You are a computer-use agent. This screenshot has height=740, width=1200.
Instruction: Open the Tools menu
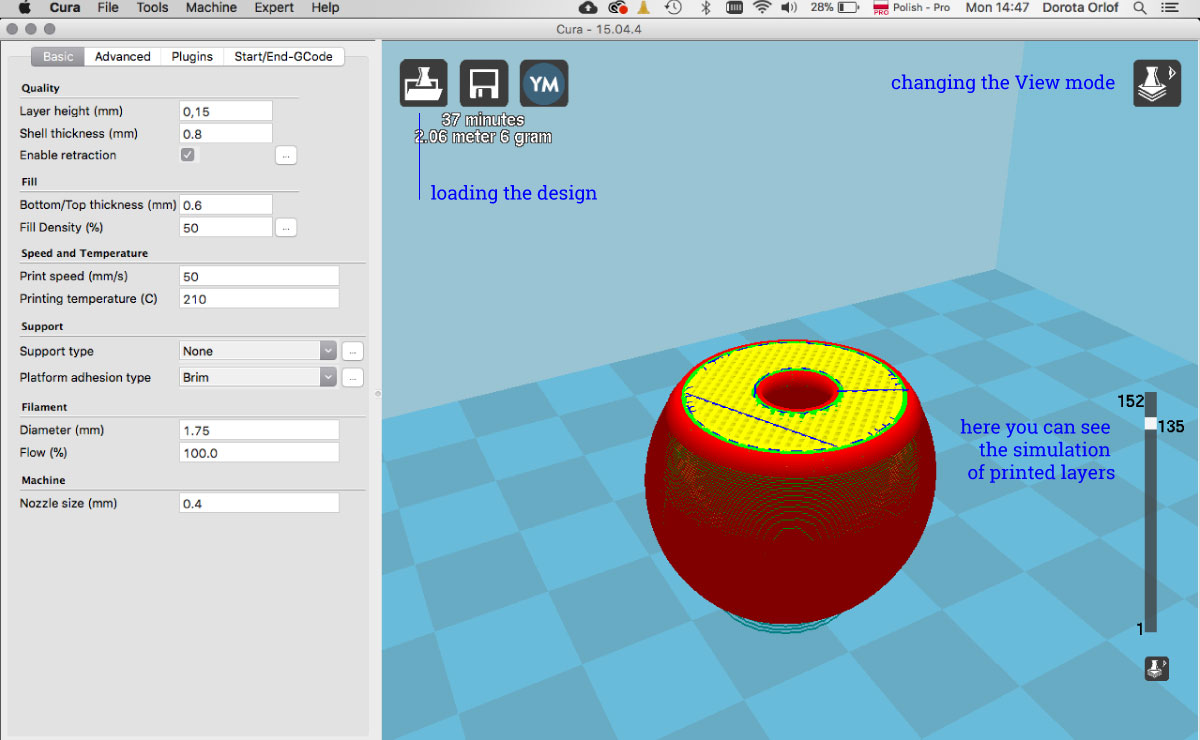[x=152, y=8]
